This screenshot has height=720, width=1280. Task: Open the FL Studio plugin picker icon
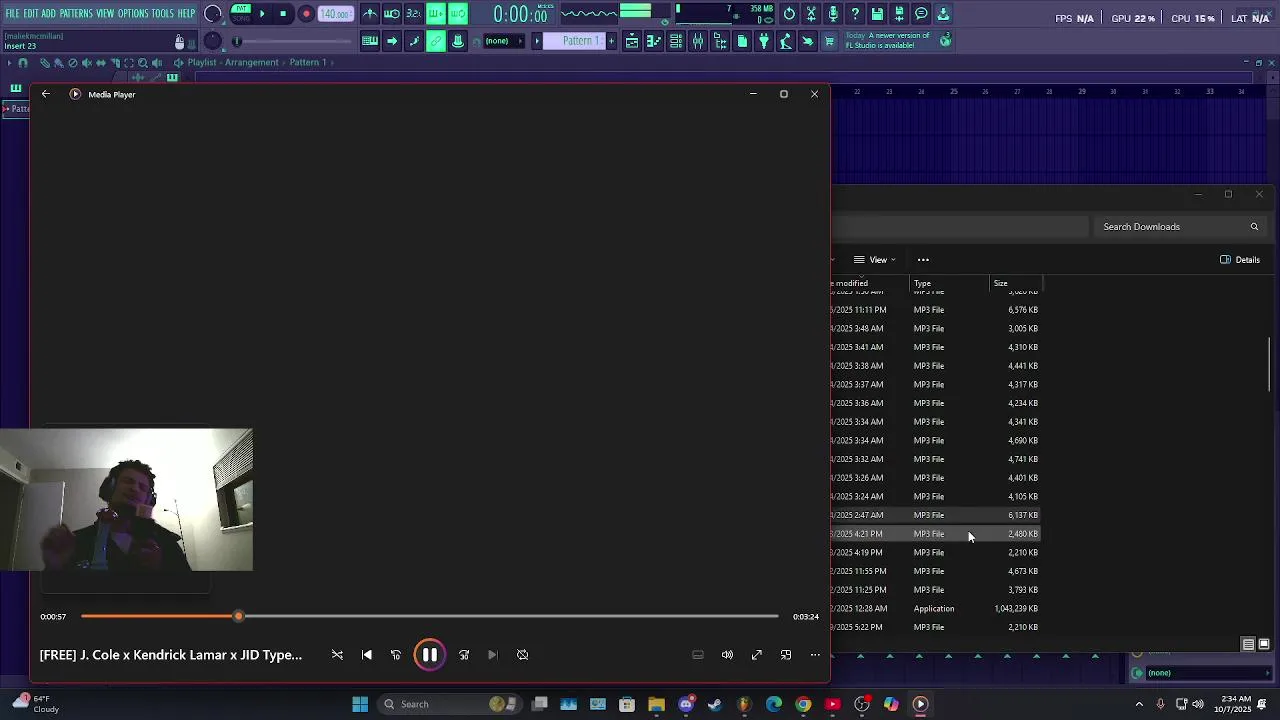coord(764,41)
